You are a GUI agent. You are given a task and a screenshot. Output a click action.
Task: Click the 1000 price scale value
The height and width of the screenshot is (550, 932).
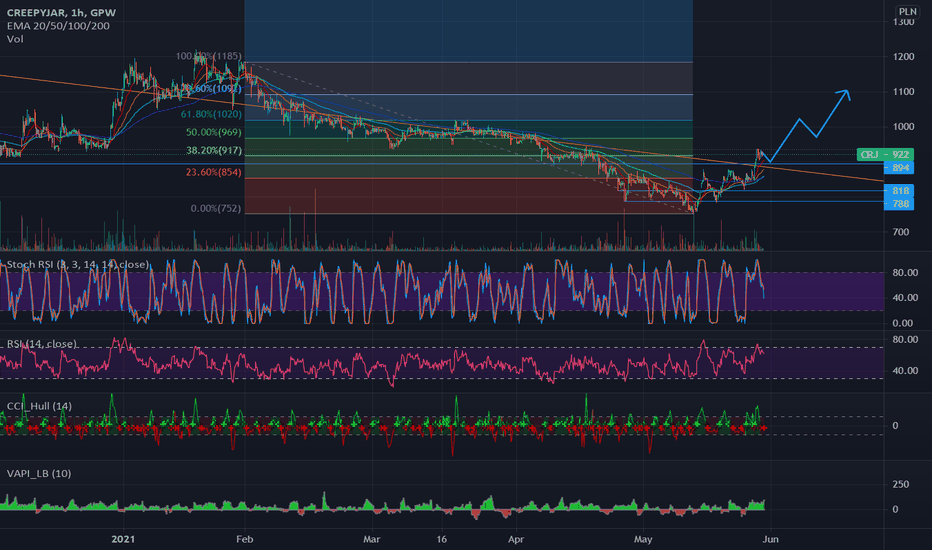(903, 127)
